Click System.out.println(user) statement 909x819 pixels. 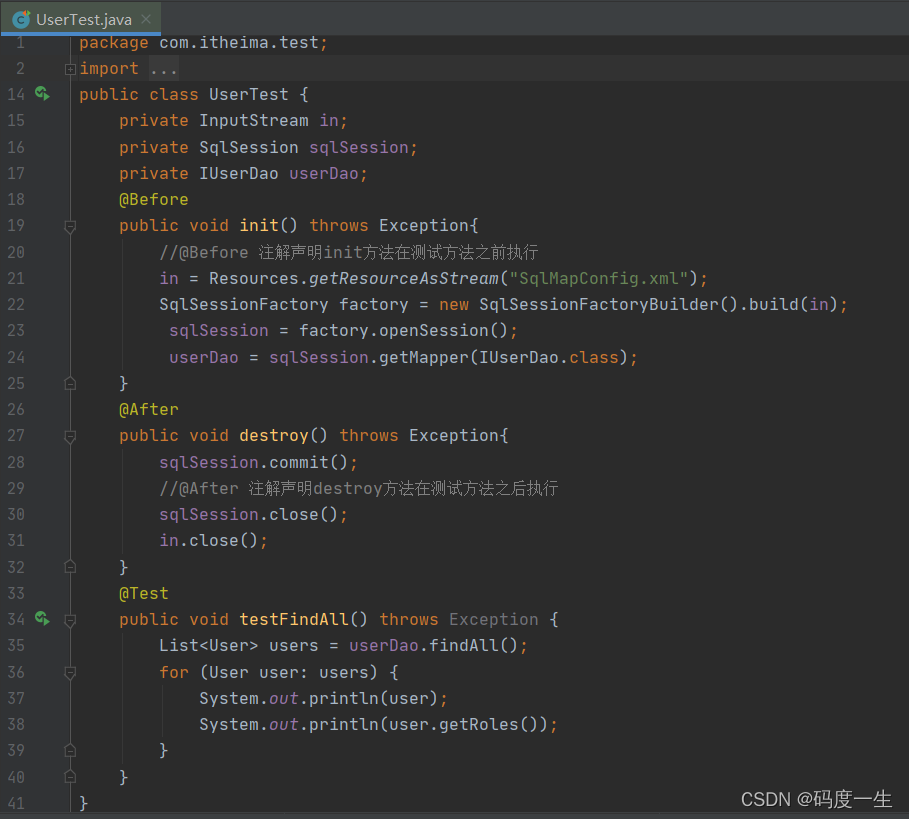323,698
